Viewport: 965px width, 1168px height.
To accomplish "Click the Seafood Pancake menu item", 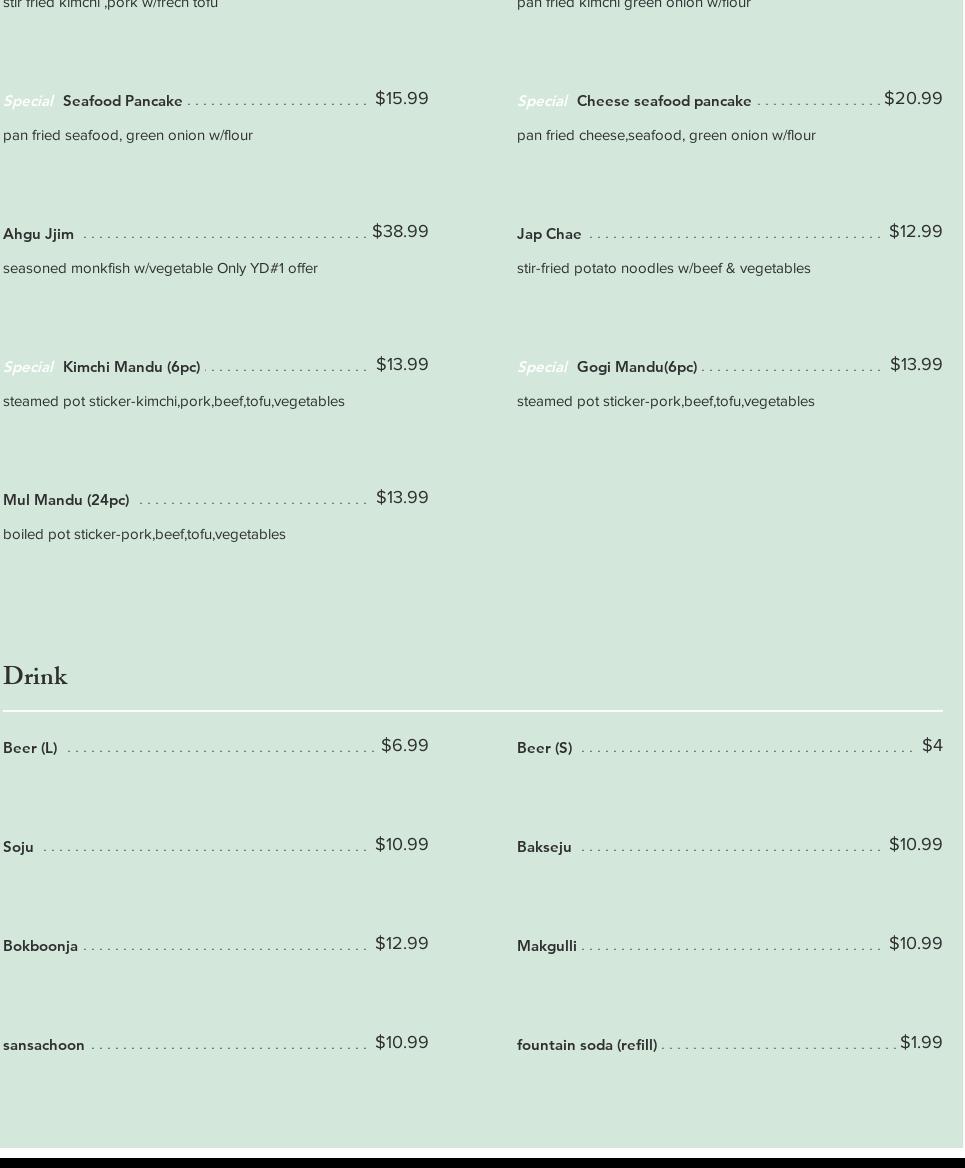I will (122, 101).
